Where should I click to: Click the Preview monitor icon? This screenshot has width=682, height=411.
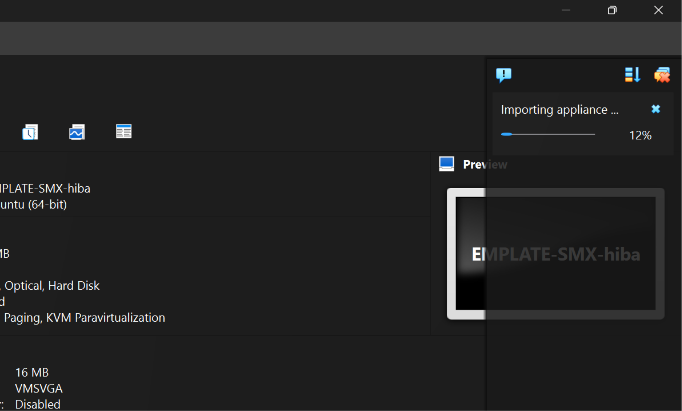click(446, 164)
